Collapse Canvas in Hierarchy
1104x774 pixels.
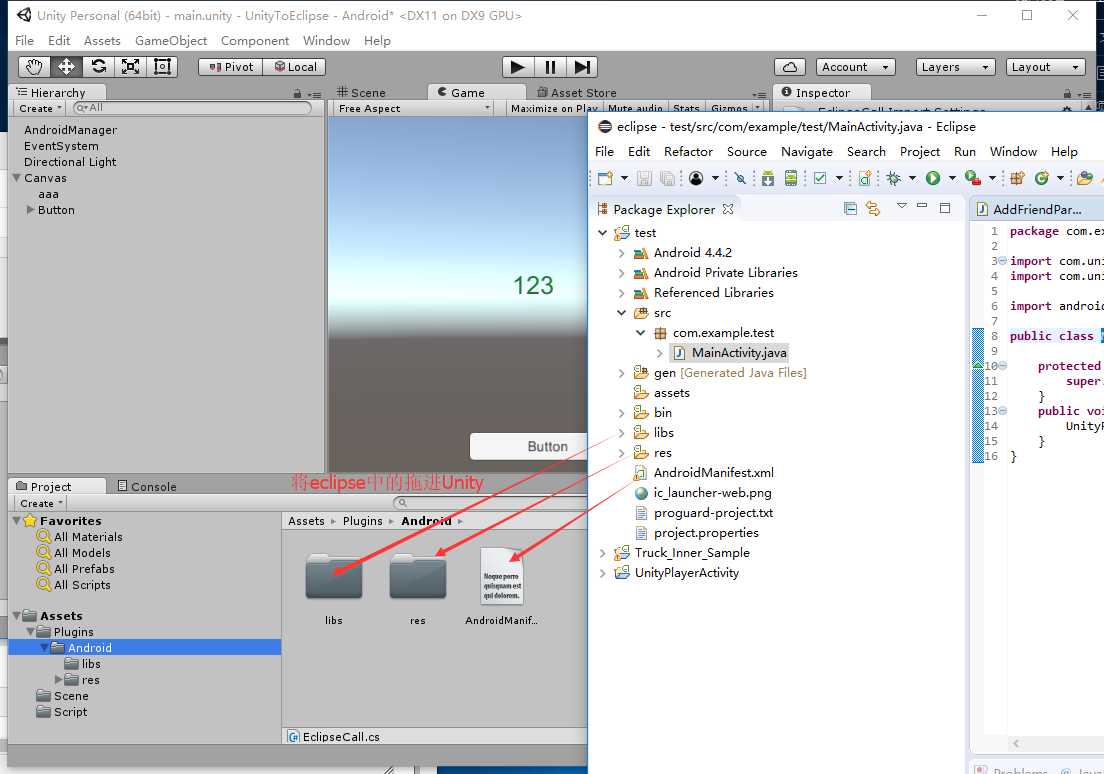pos(16,178)
